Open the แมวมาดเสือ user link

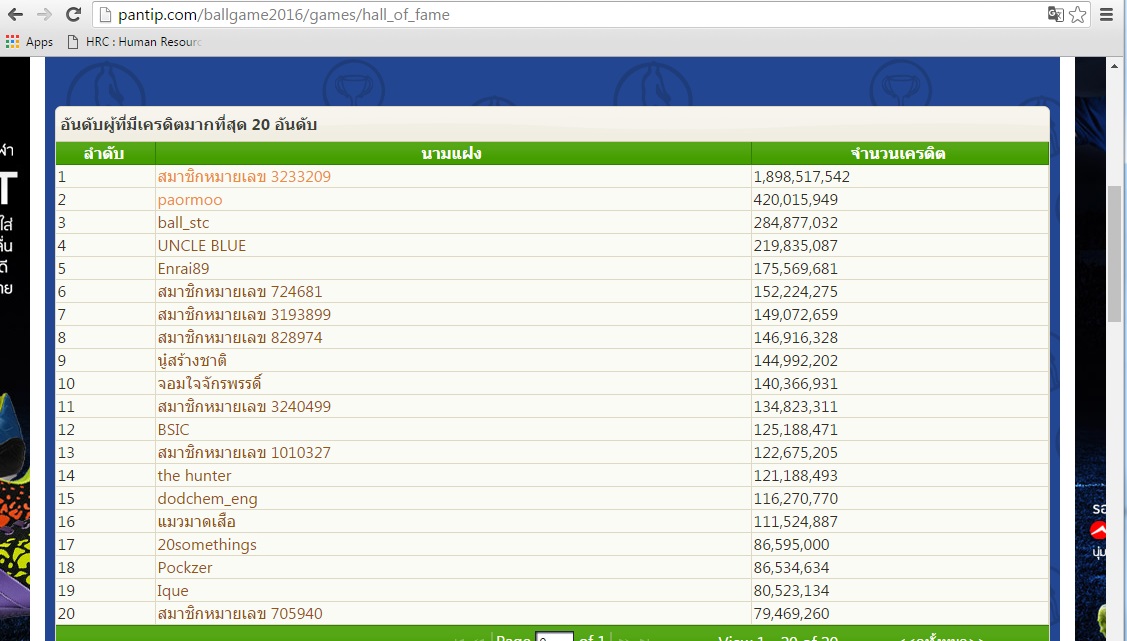pyautogui.click(x=196, y=522)
